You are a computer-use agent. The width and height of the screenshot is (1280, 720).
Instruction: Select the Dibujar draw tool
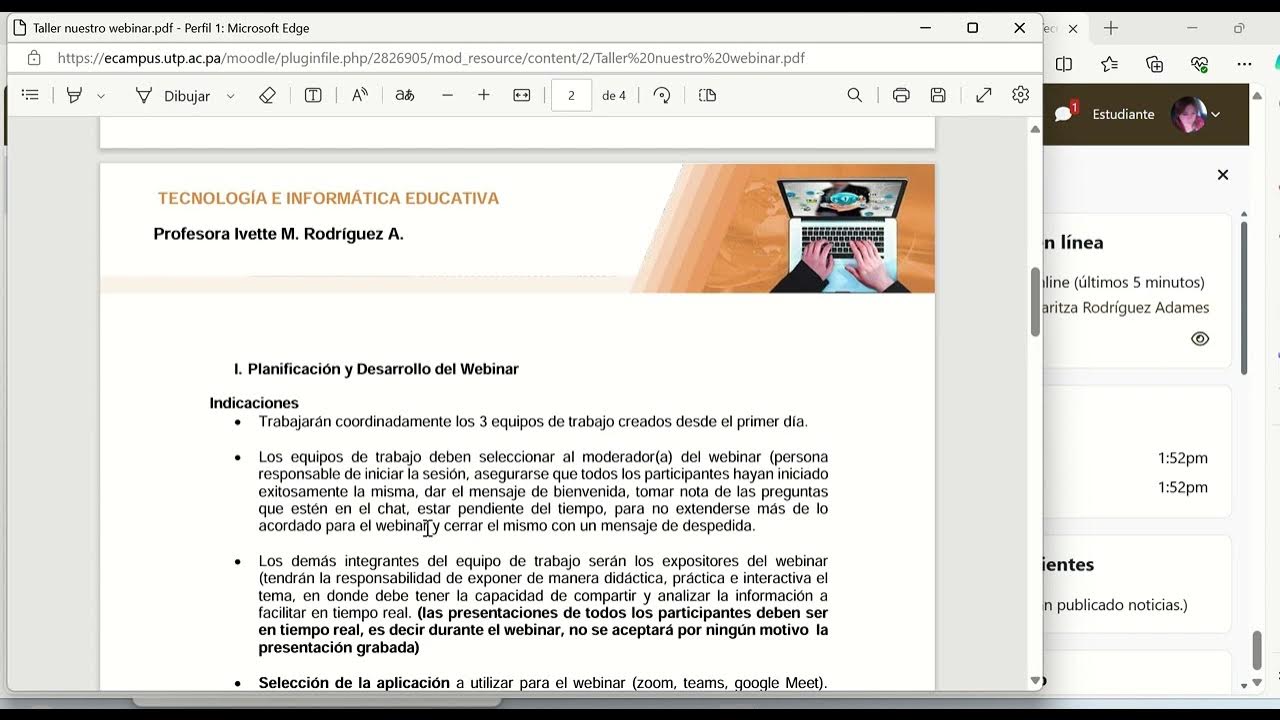(x=172, y=96)
